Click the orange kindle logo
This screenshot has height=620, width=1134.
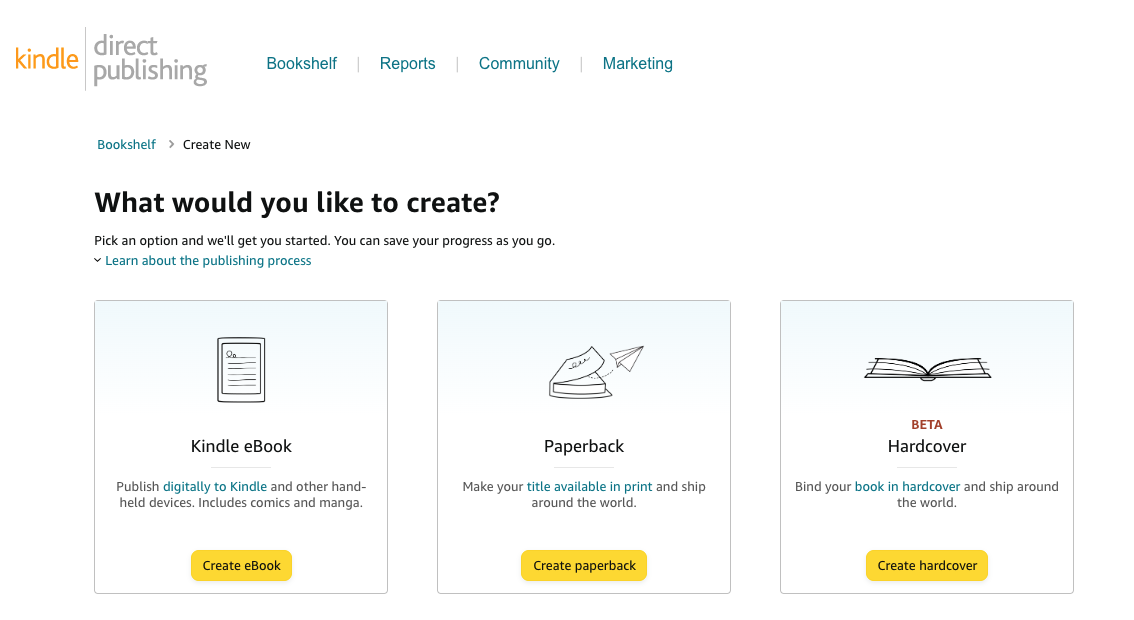pyautogui.click(x=46, y=59)
